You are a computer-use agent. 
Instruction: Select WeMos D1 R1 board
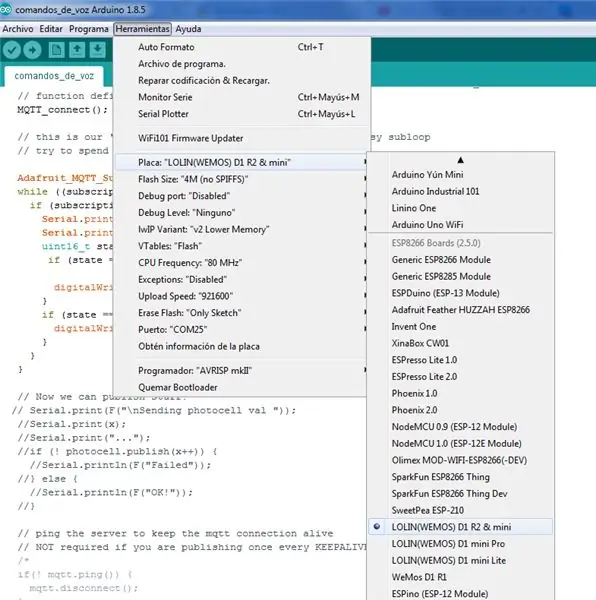pos(461,577)
